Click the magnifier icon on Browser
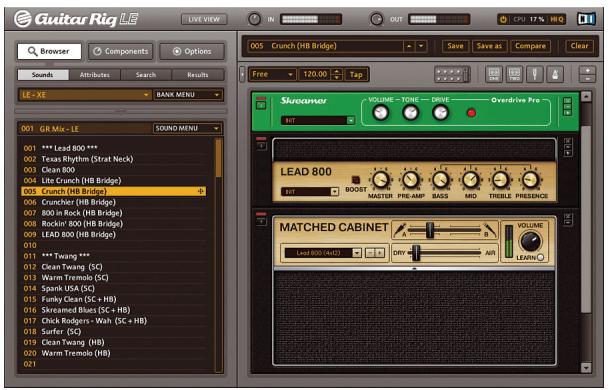The image size is (609, 390). point(32,51)
